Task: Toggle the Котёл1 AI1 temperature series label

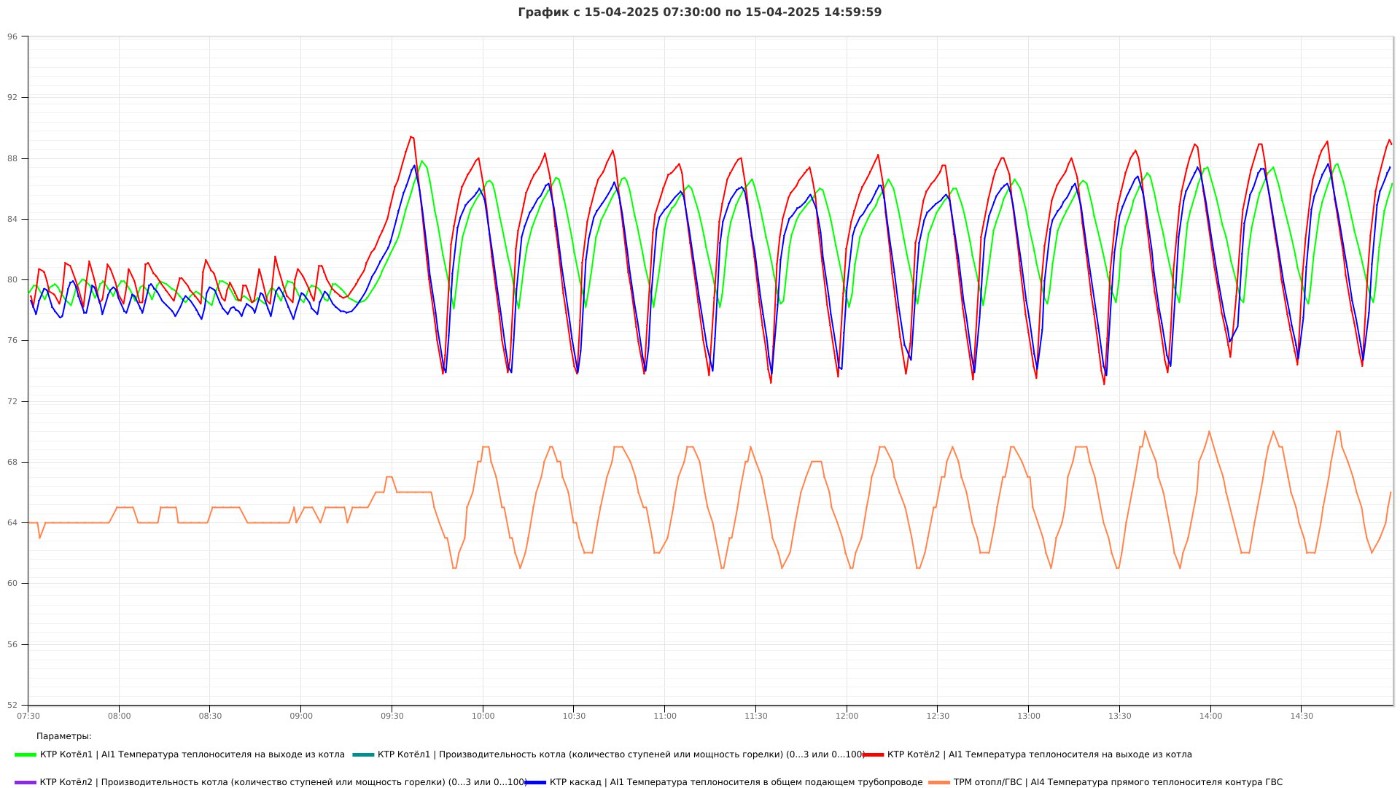Action: click(x=192, y=754)
